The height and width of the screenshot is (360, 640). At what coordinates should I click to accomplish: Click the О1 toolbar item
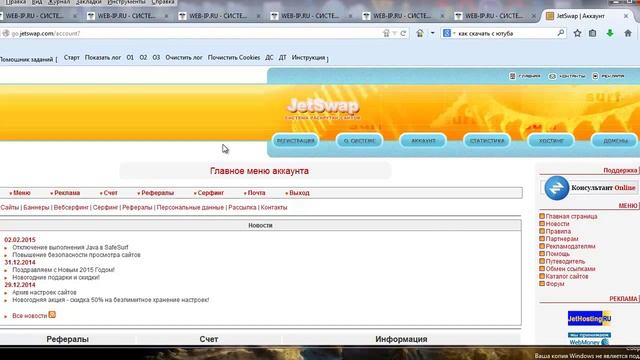pos(130,58)
